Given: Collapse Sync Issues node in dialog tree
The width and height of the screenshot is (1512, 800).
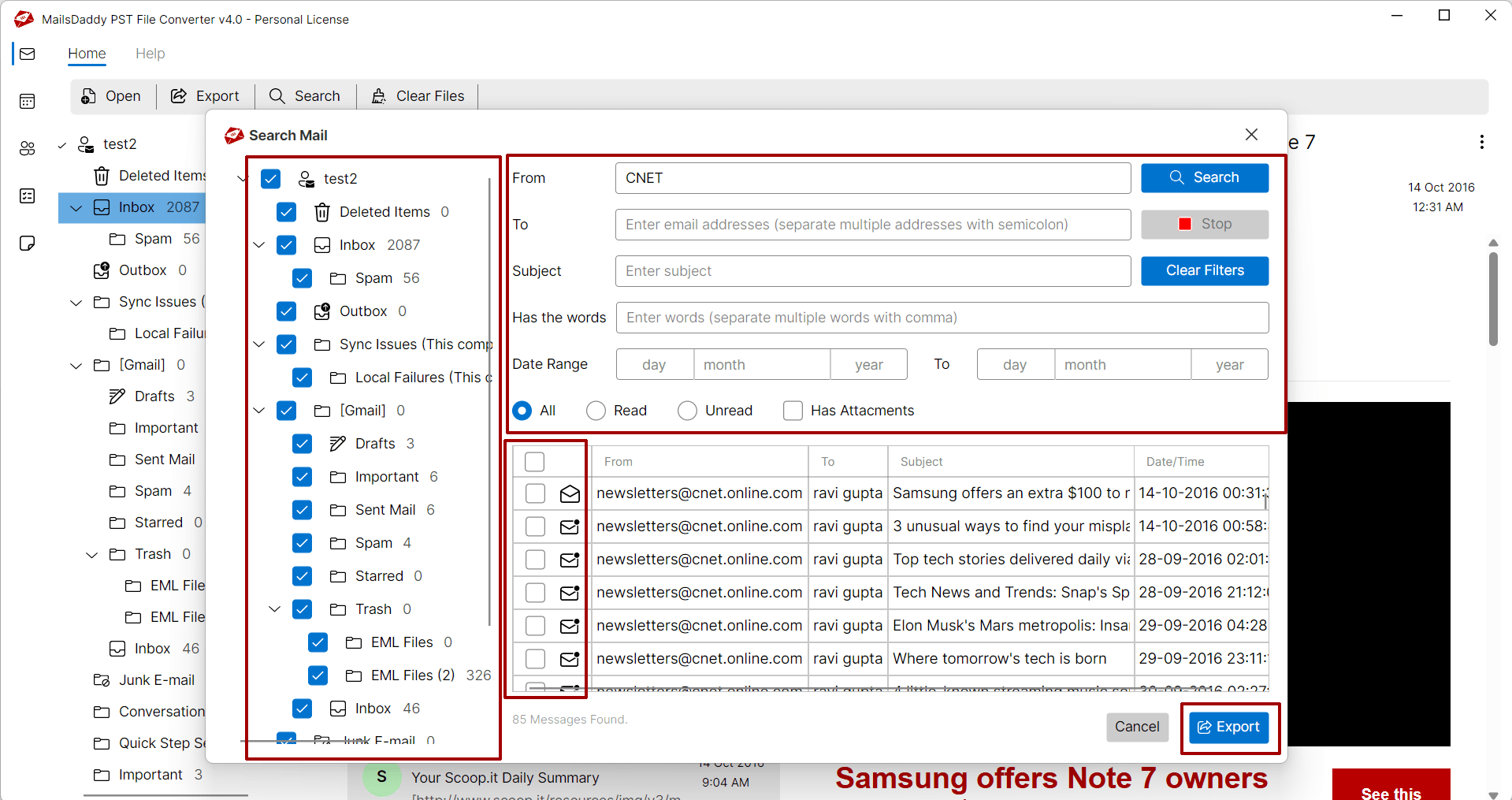Looking at the screenshot, I should coord(258,344).
